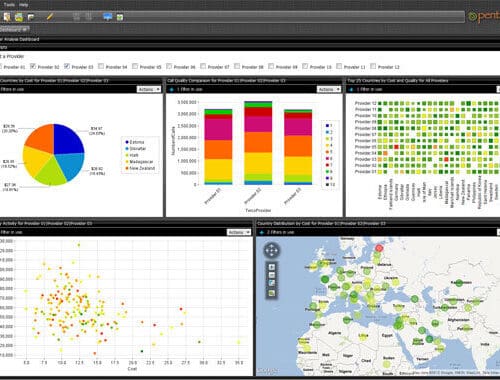Screen dimensions: 500x380
Task: Click the Pentaho logo
Action: pyautogui.click(x=484, y=16)
